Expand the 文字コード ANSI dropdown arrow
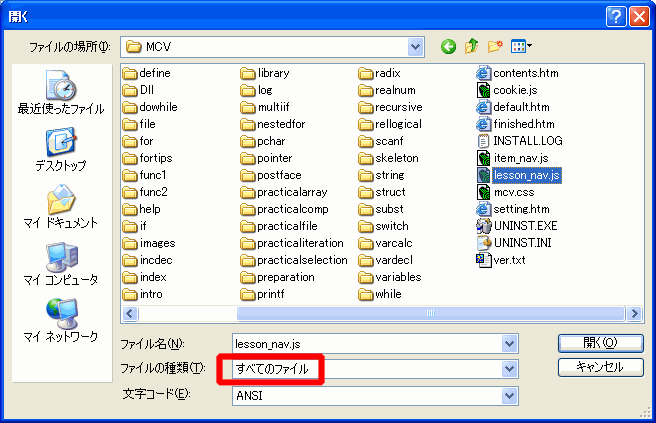The image size is (656, 423). click(x=509, y=396)
